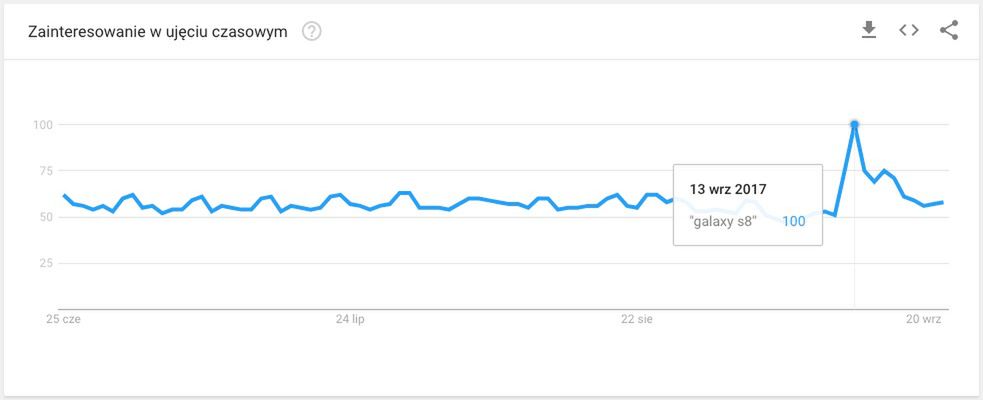Click the trend line's leftmost starting point

(x=64, y=195)
